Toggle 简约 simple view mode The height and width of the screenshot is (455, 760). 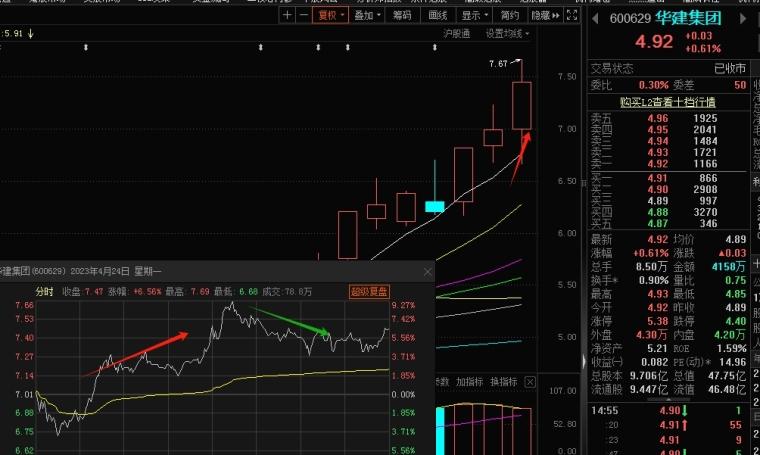[x=509, y=16]
